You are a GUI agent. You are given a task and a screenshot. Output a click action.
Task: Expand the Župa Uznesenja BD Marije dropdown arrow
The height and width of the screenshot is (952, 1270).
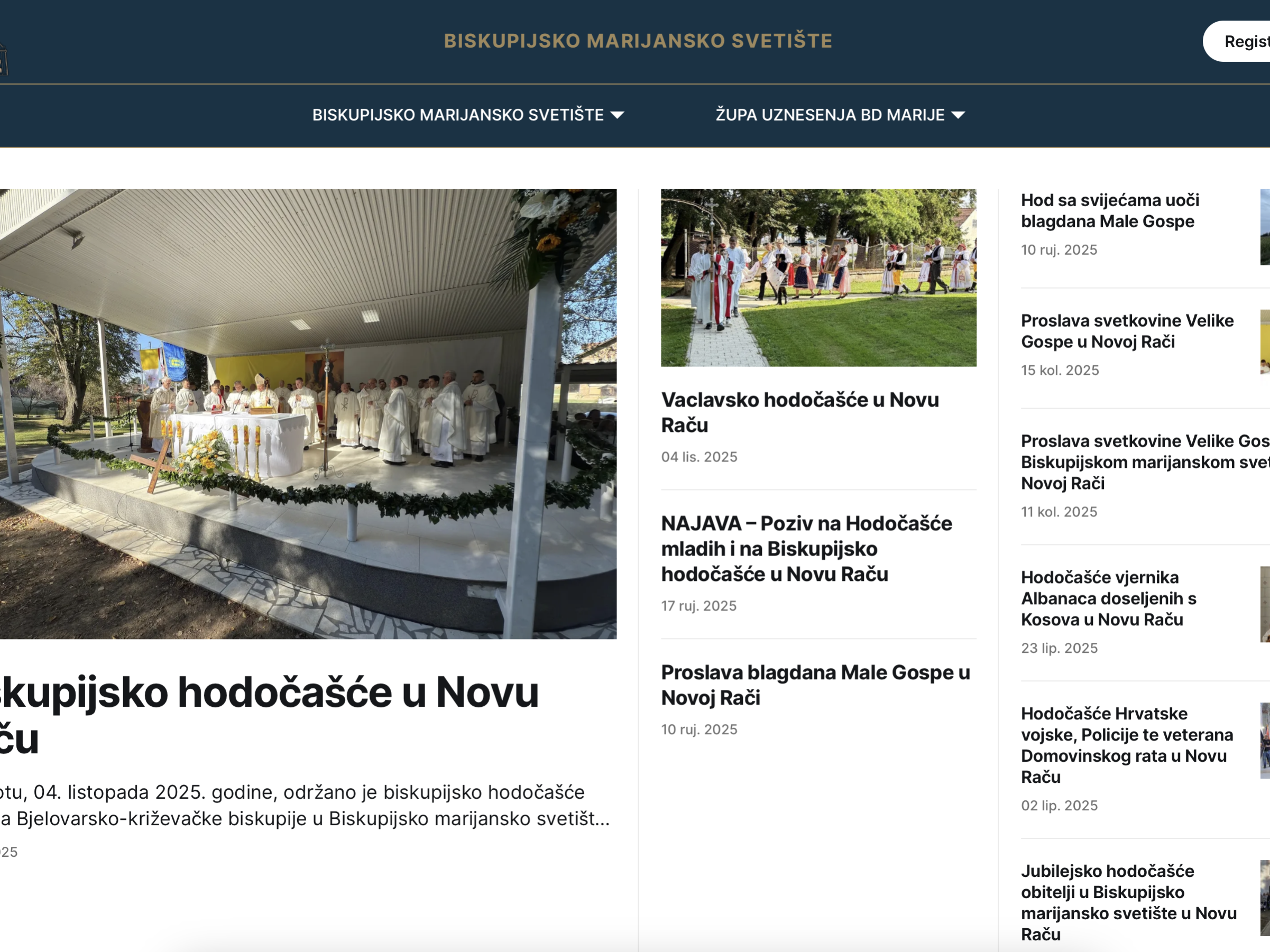tap(958, 115)
